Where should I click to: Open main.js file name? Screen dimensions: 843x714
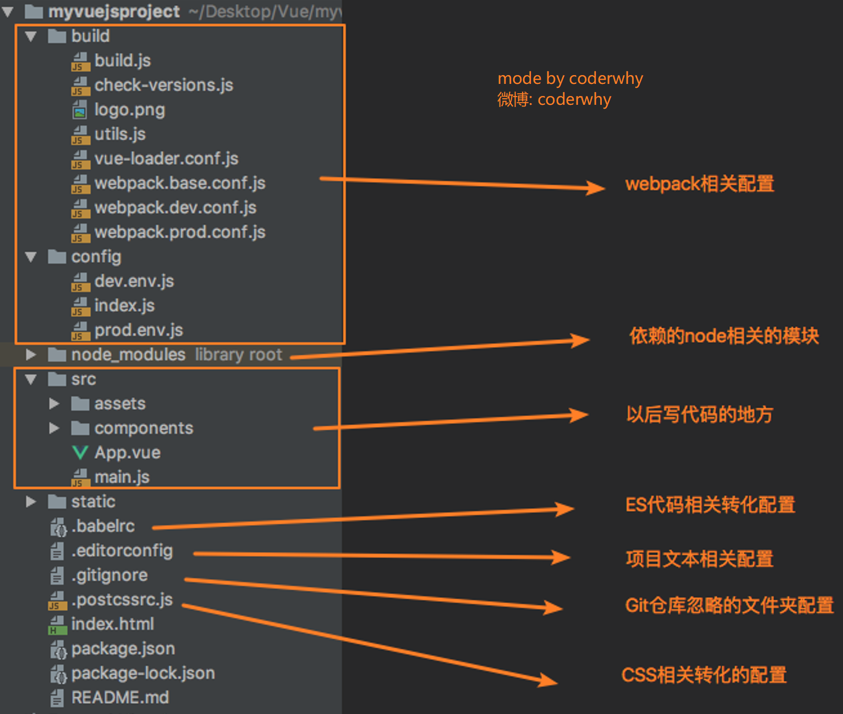pos(122,477)
